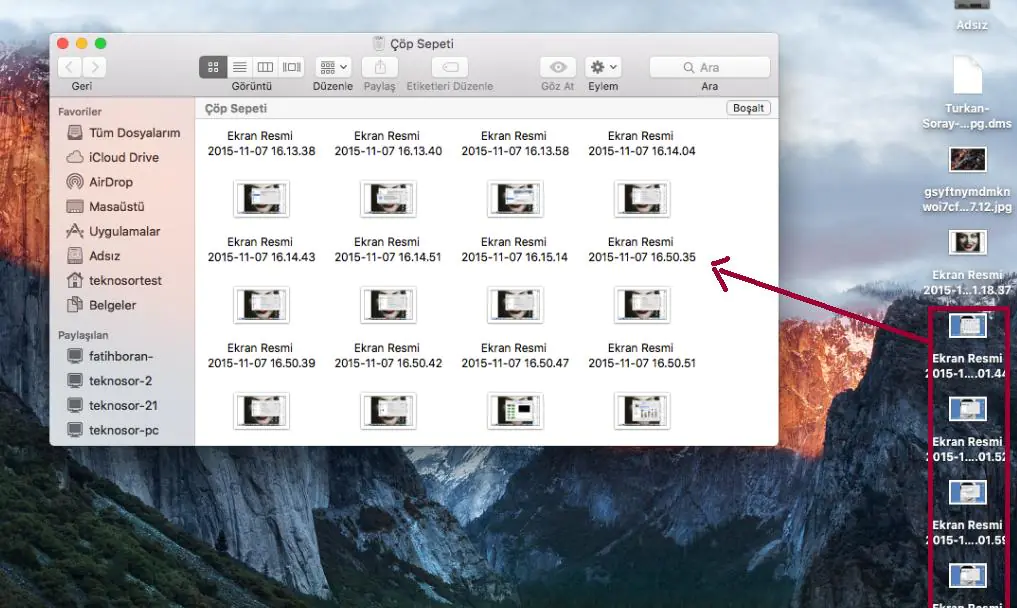1017x608 pixels.
Task: Switch to Cover Flow view
Action: [x=290, y=66]
